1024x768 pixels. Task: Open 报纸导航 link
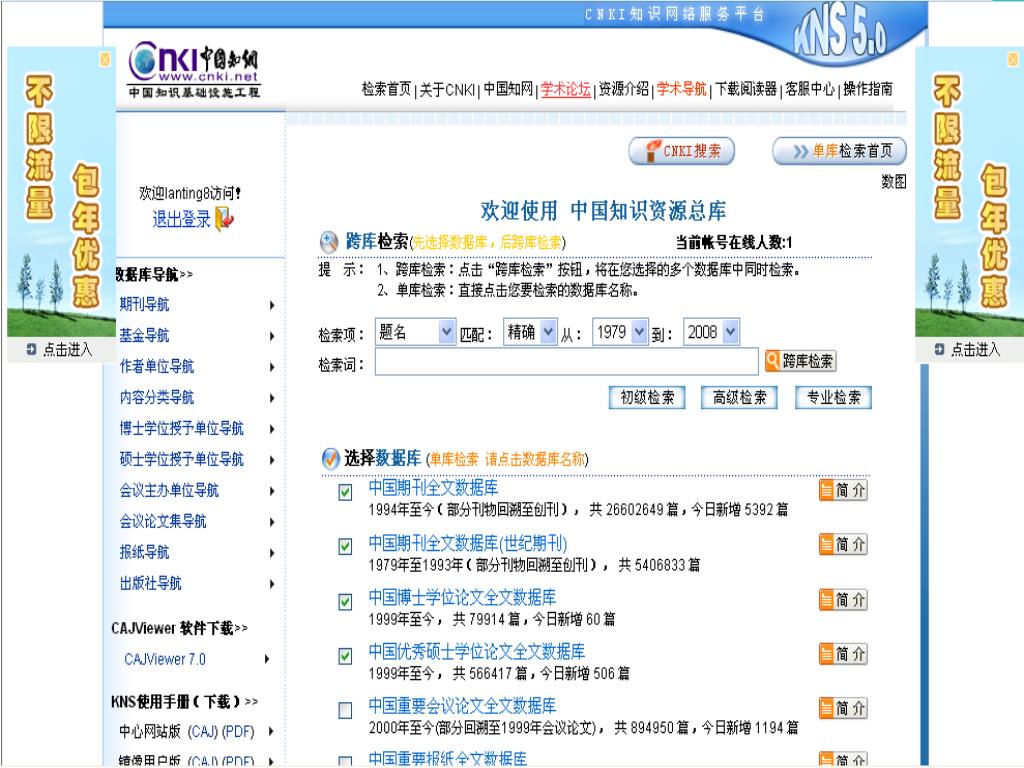[144, 552]
